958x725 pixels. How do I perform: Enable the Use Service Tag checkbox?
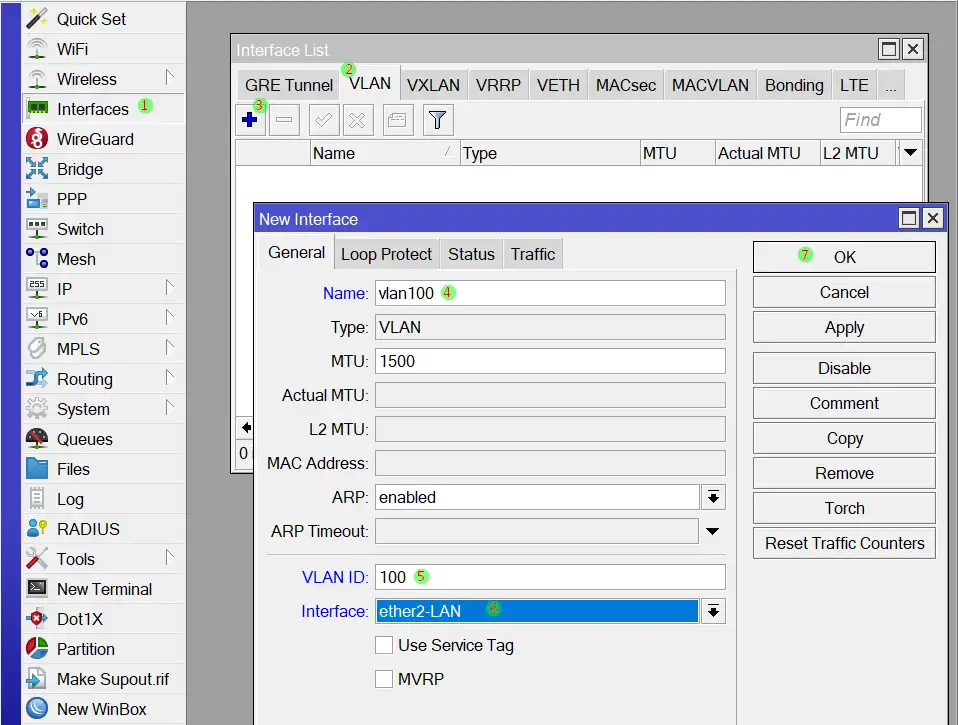point(384,645)
